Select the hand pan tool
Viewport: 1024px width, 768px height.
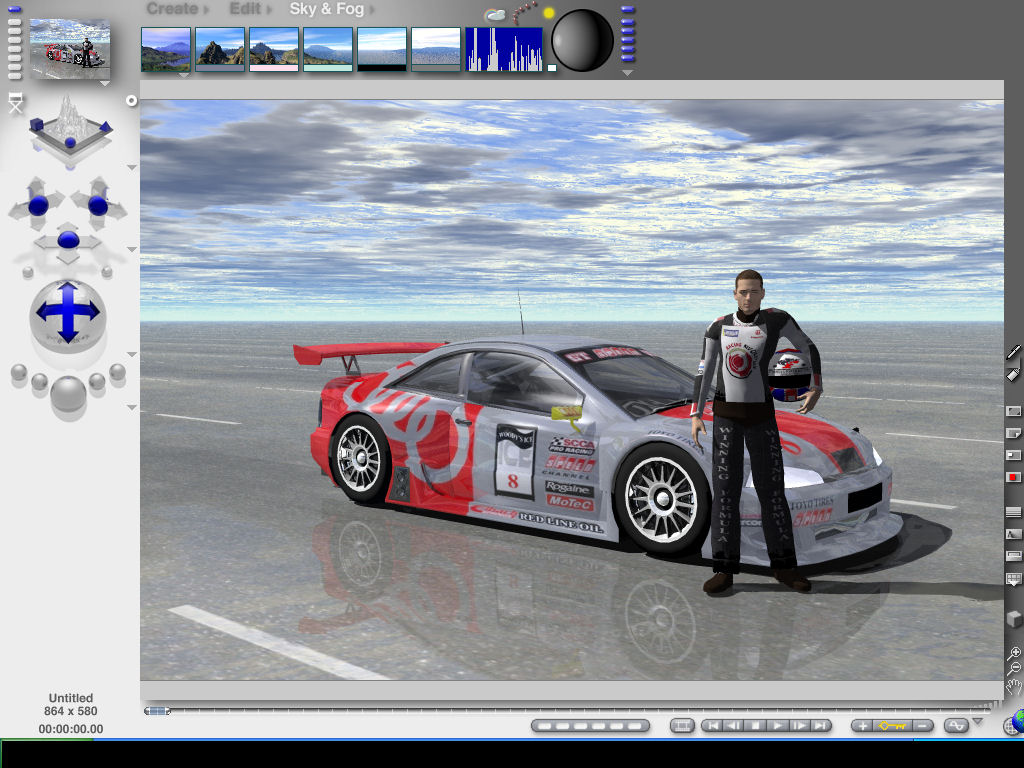[1014, 686]
